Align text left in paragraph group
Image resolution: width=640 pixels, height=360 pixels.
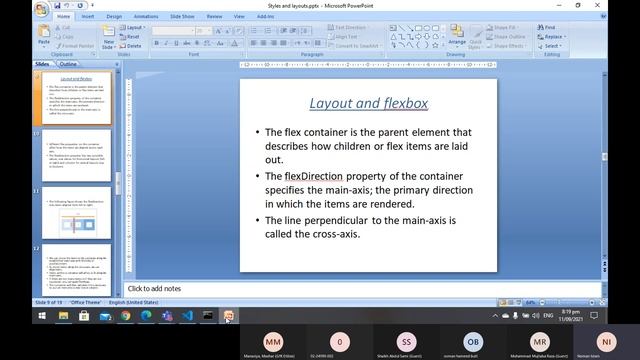253,43
